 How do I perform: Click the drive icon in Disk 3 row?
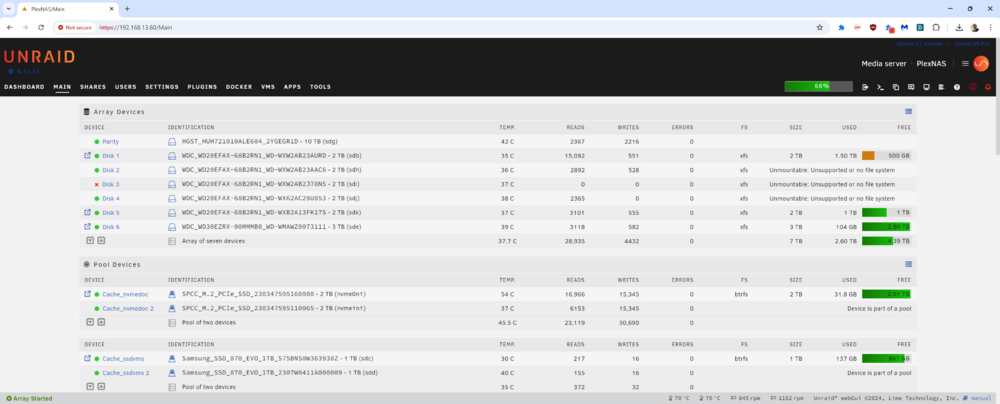tap(172, 184)
